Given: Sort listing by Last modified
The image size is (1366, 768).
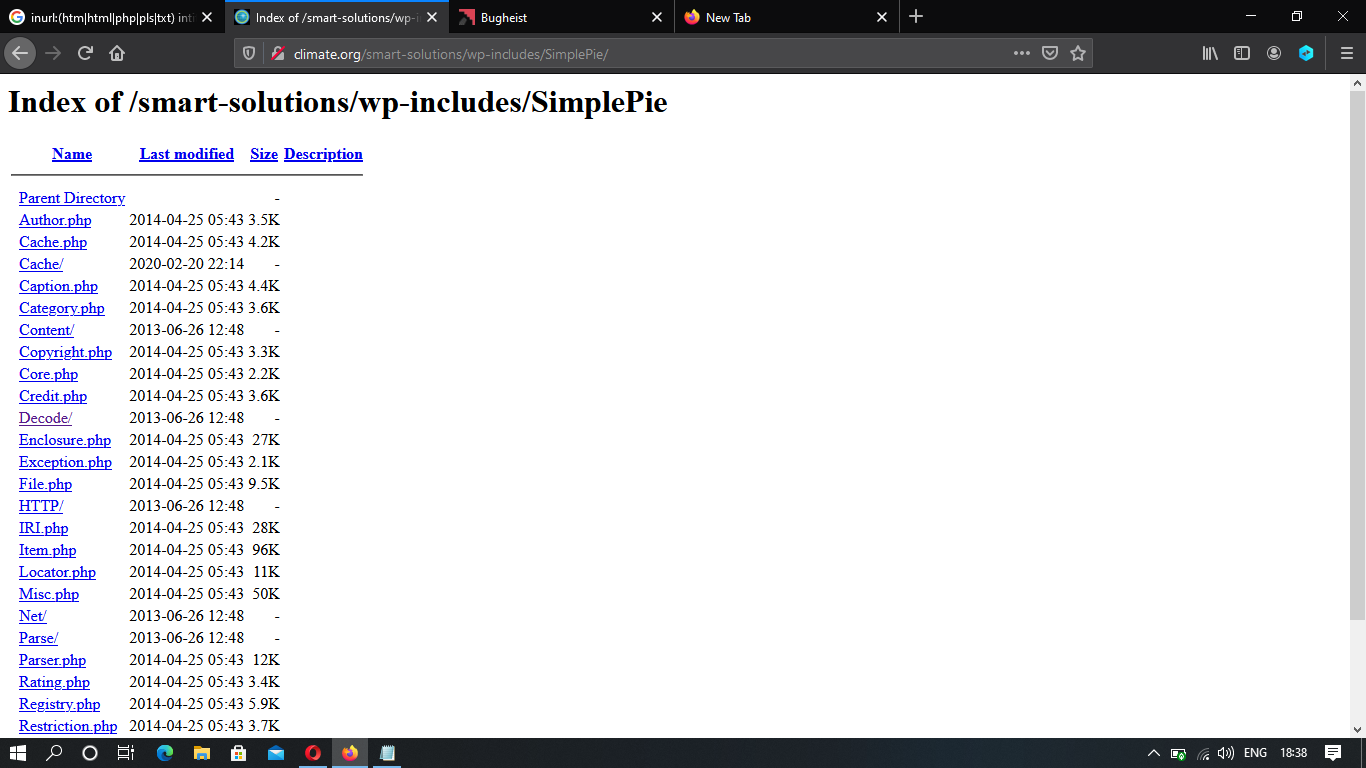Looking at the screenshot, I should [187, 154].
